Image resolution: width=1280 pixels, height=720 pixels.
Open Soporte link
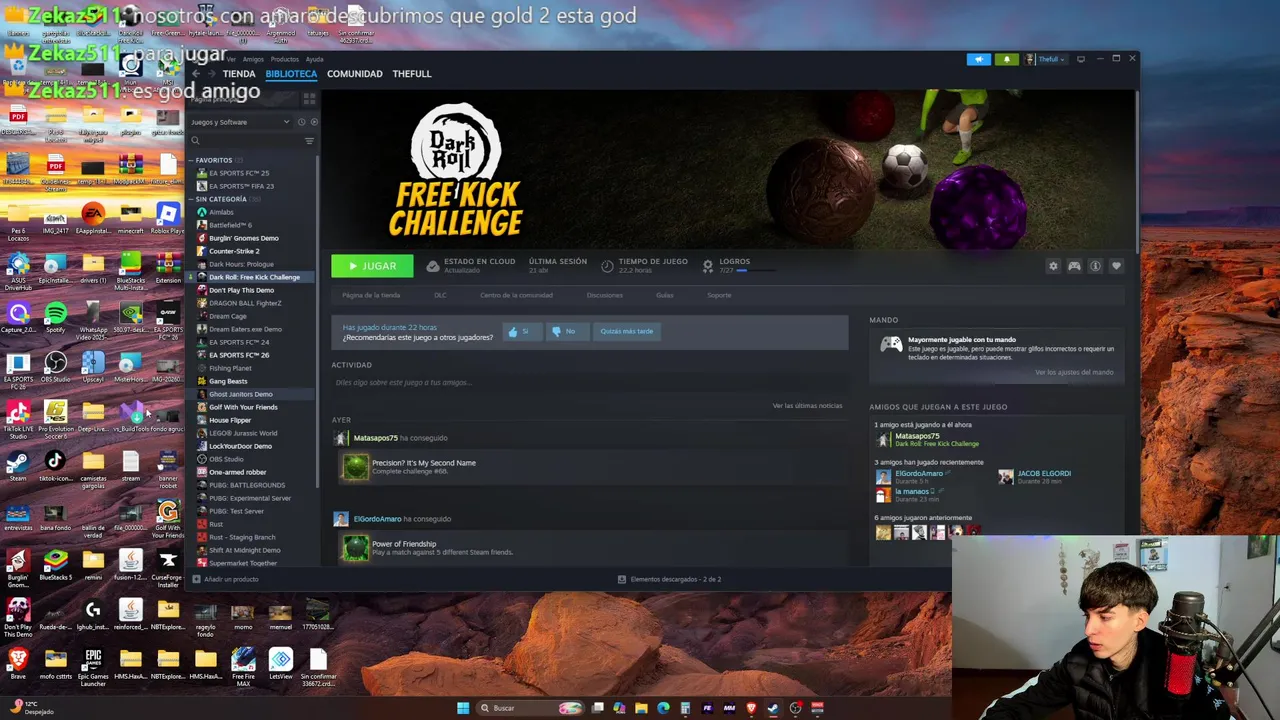click(719, 295)
